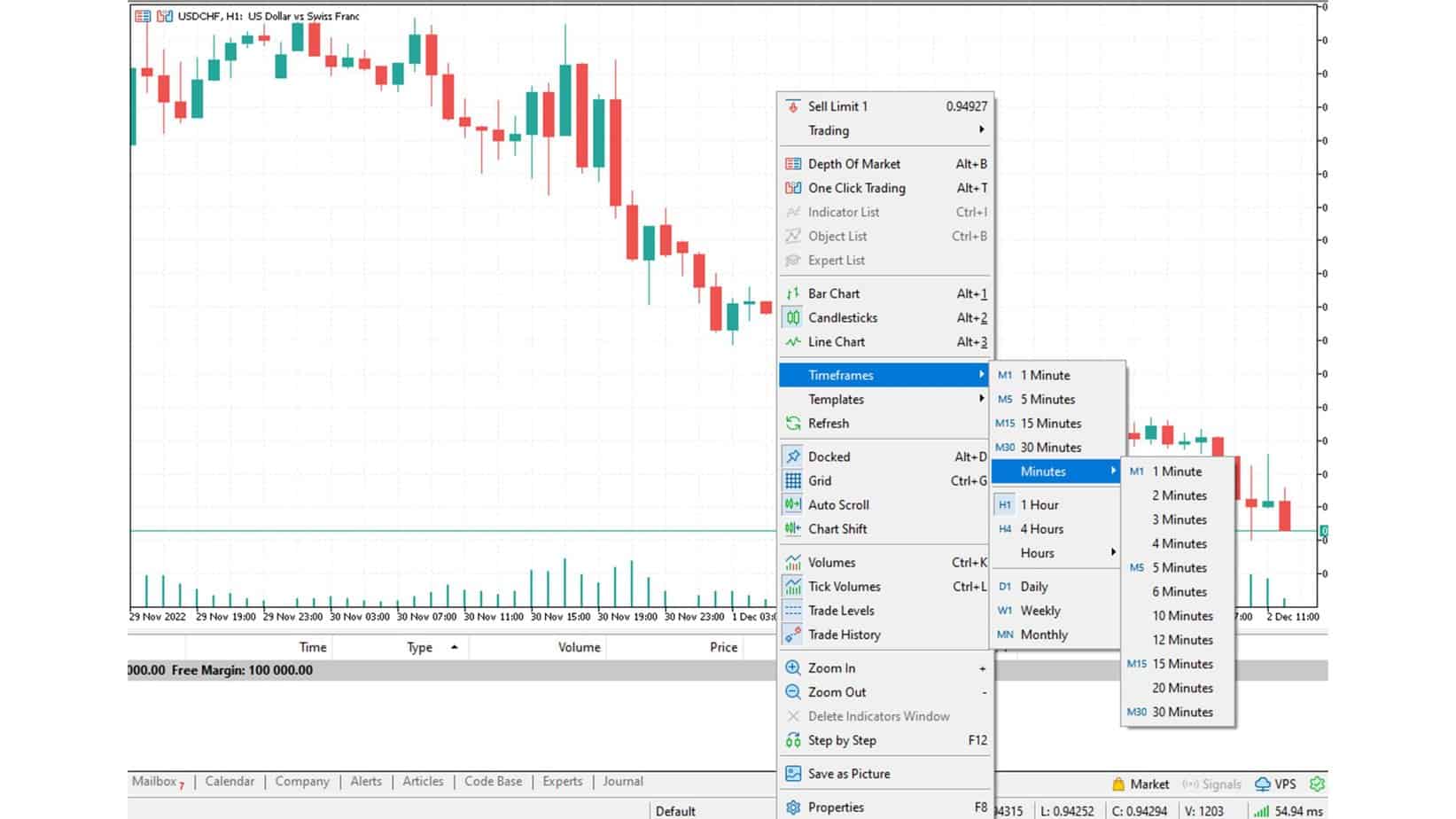Disable the Docked window option
Screen dimensions: 1456x819
click(829, 457)
